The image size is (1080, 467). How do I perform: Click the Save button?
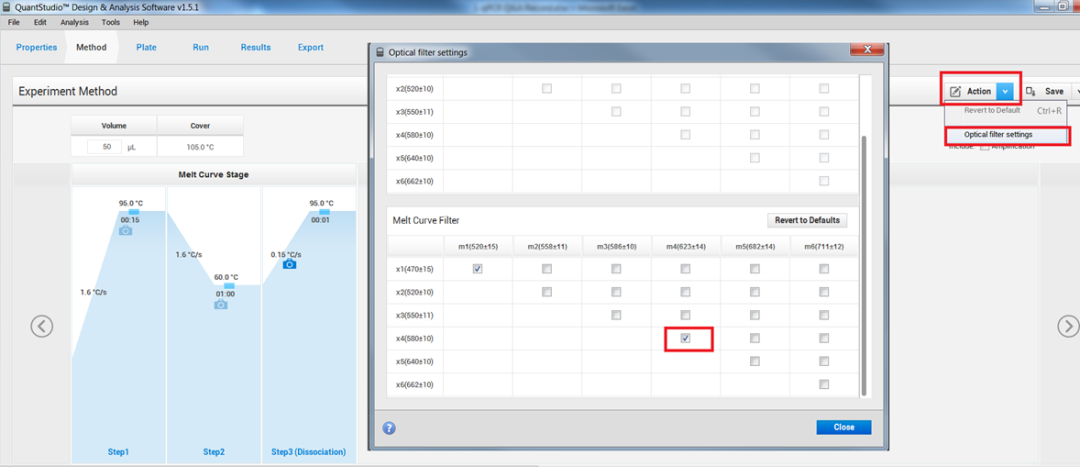coord(1054,91)
